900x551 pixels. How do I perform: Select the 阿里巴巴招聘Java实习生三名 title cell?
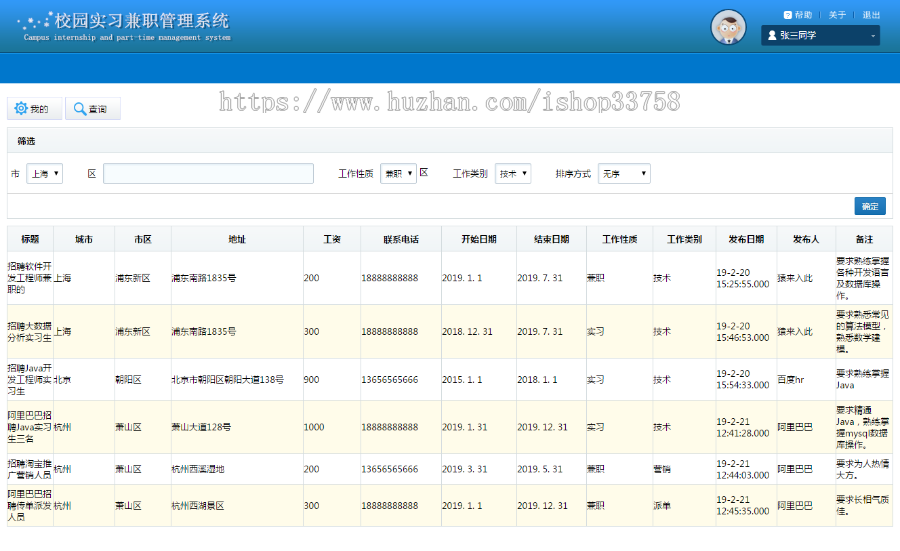pyautogui.click(x=30, y=427)
